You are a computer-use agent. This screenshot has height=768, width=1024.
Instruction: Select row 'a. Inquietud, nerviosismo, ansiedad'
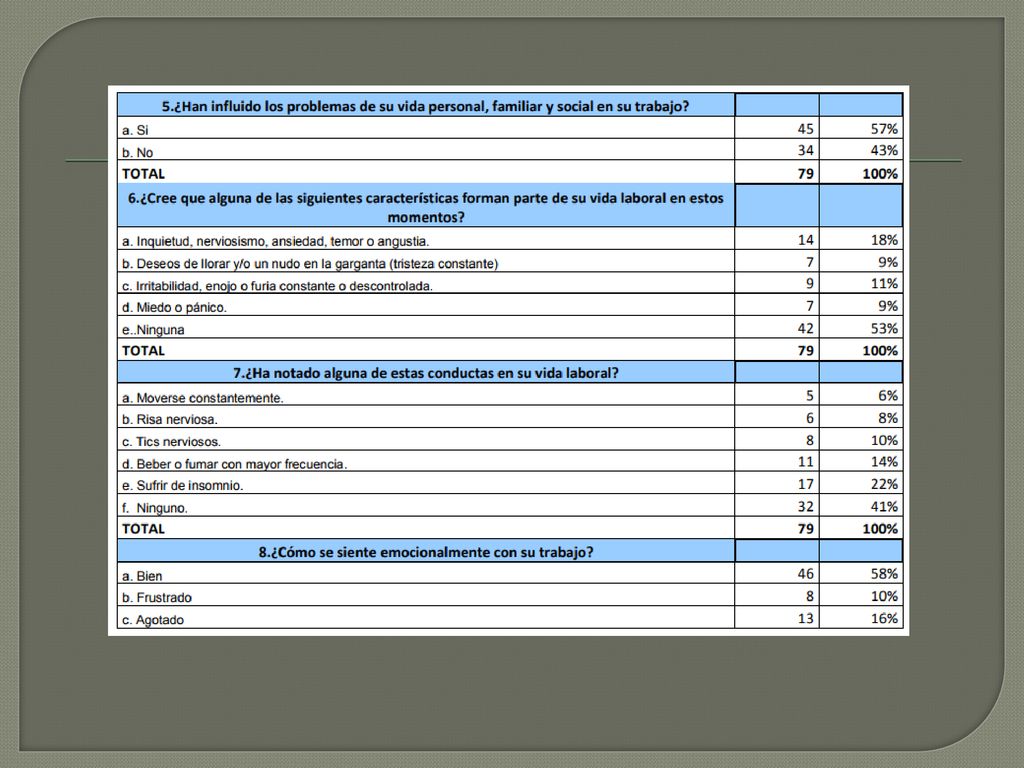[x=276, y=241]
